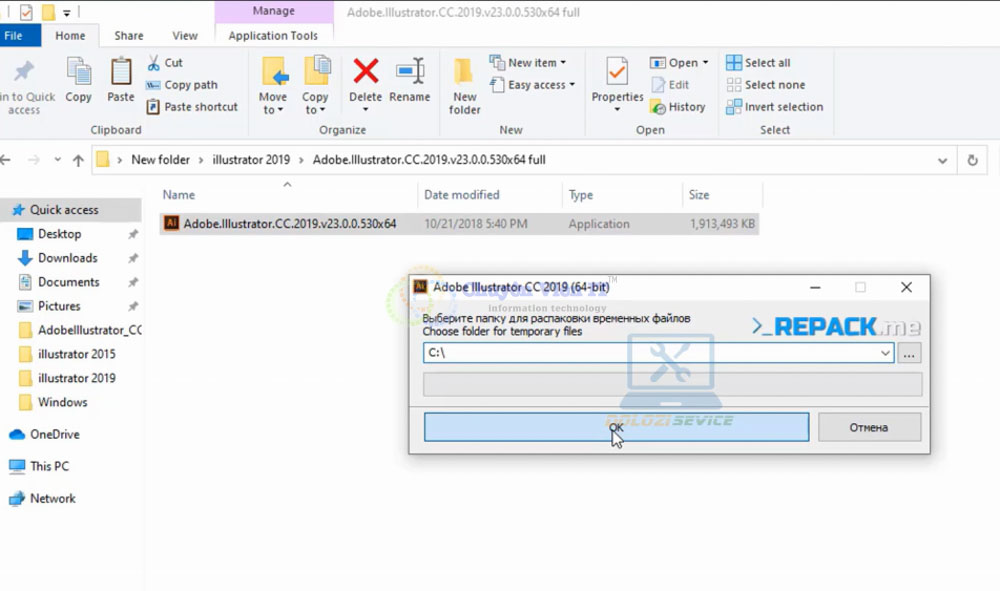
Task: Open the New item dropdown menu
Action: [529, 62]
